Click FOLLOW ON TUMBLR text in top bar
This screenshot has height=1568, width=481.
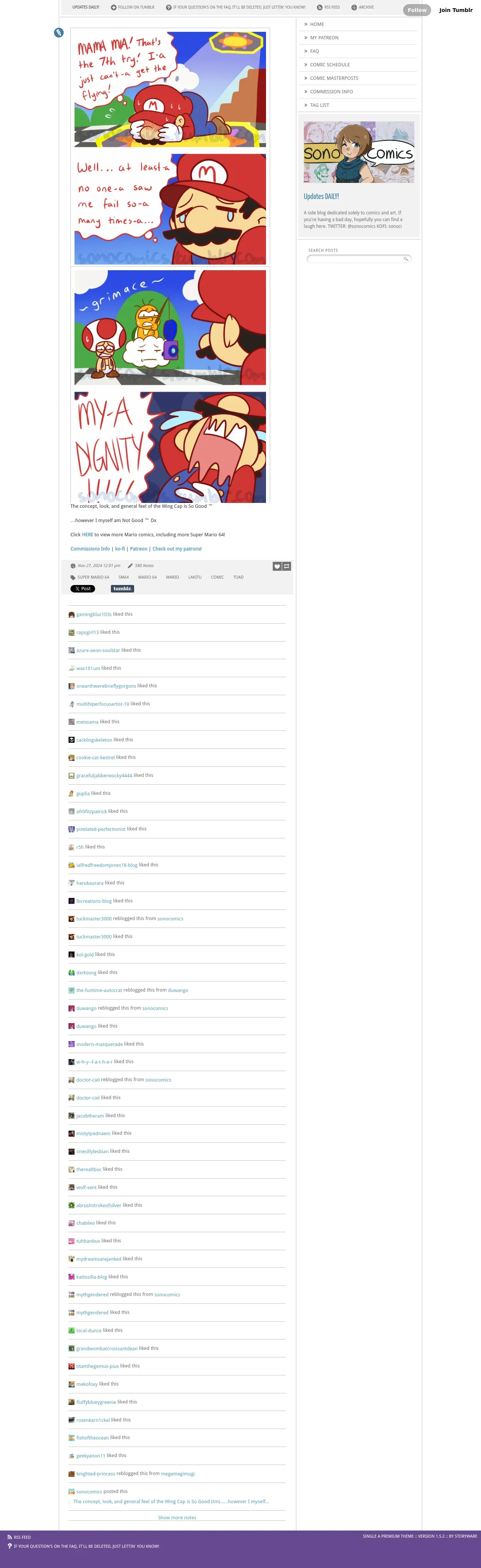[136, 7]
